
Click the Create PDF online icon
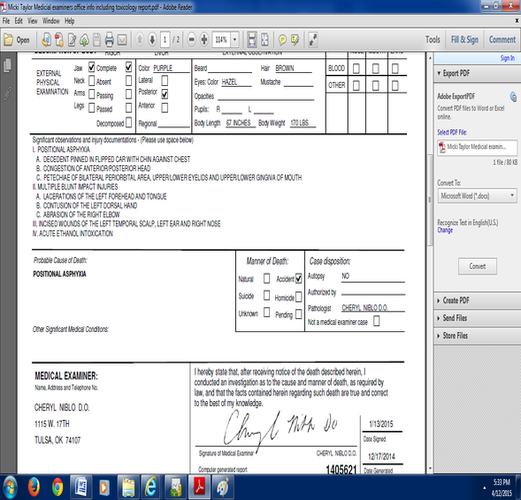pos(59,40)
